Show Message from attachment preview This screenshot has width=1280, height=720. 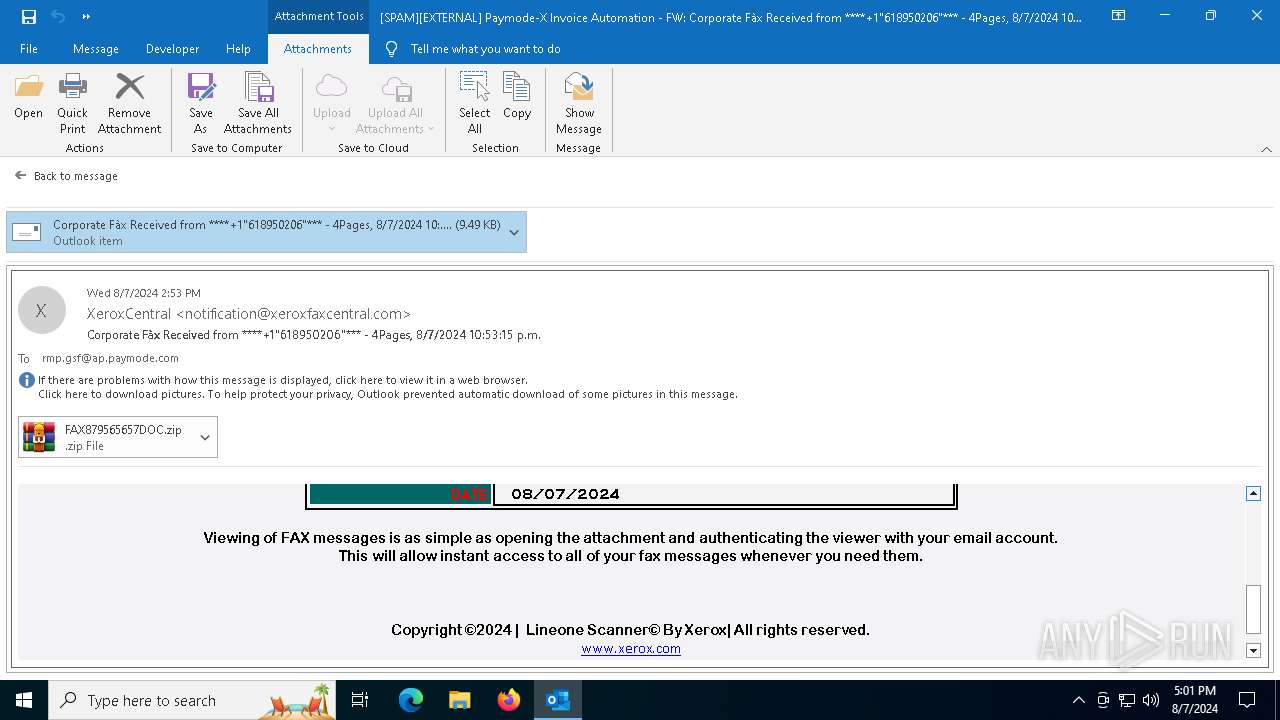tap(579, 103)
